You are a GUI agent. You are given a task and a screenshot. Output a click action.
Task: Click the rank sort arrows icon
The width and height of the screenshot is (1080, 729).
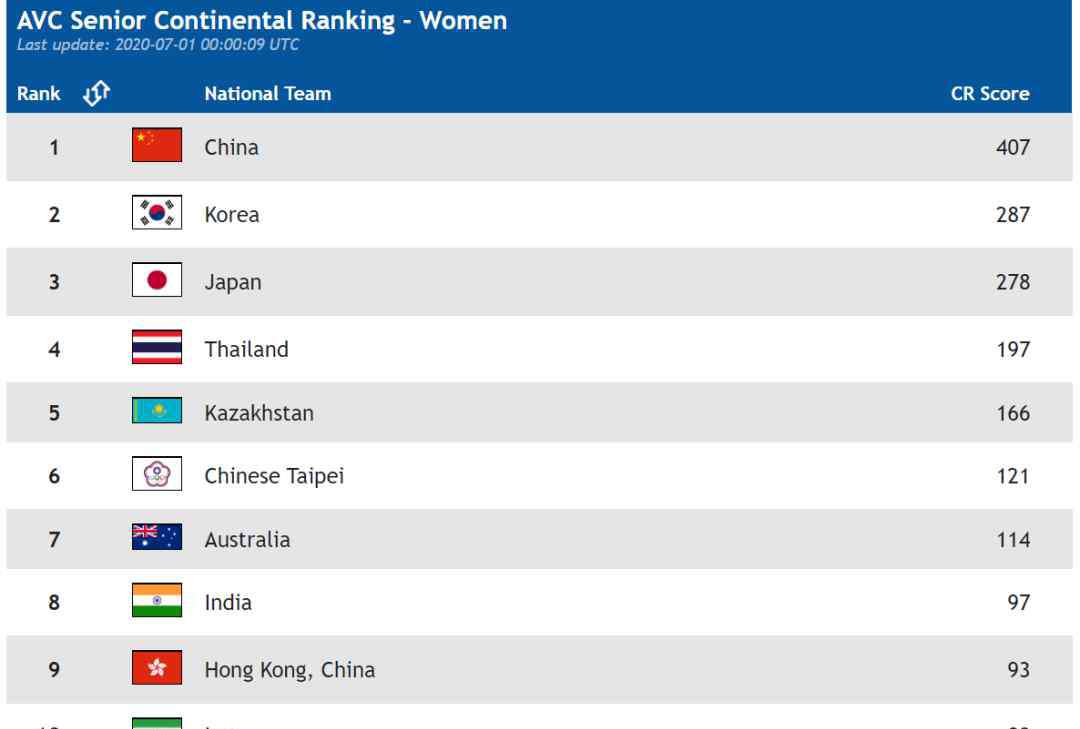pos(96,93)
